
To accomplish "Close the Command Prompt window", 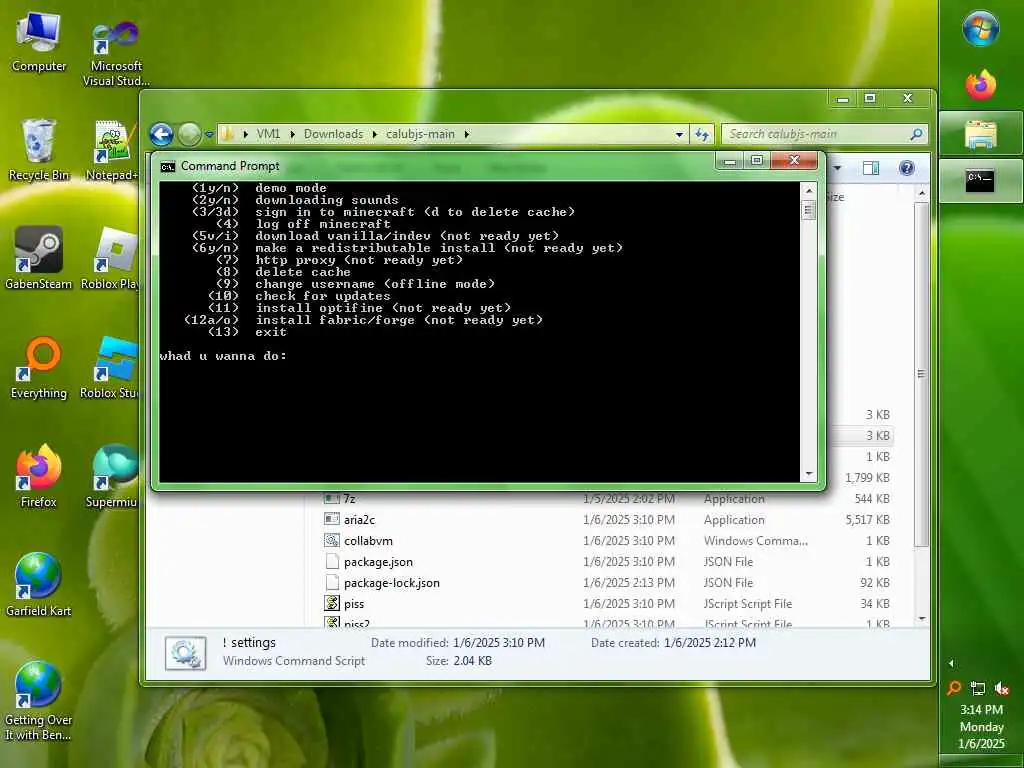I will point(794,160).
